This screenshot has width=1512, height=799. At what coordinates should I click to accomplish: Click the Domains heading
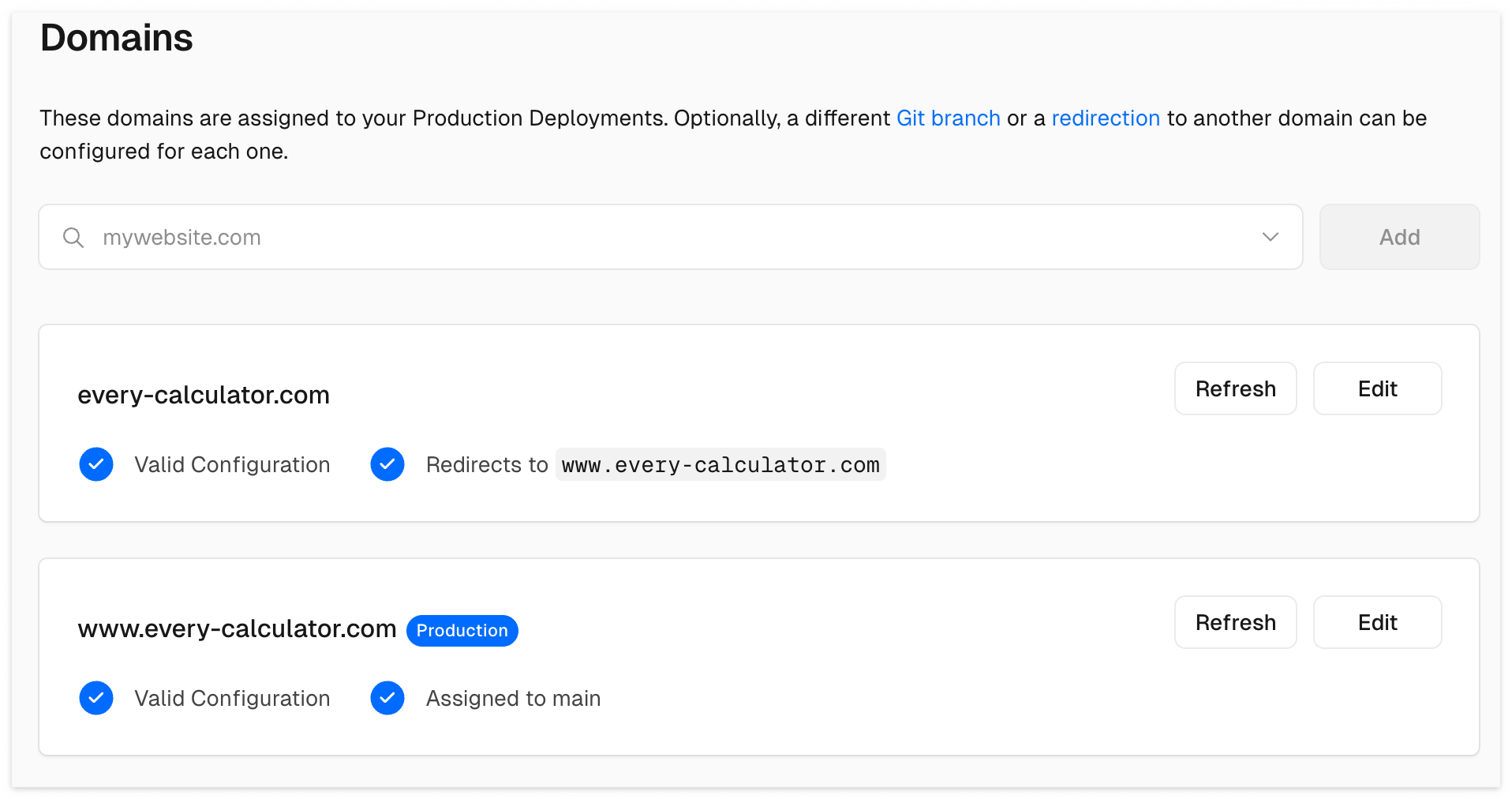coord(116,38)
